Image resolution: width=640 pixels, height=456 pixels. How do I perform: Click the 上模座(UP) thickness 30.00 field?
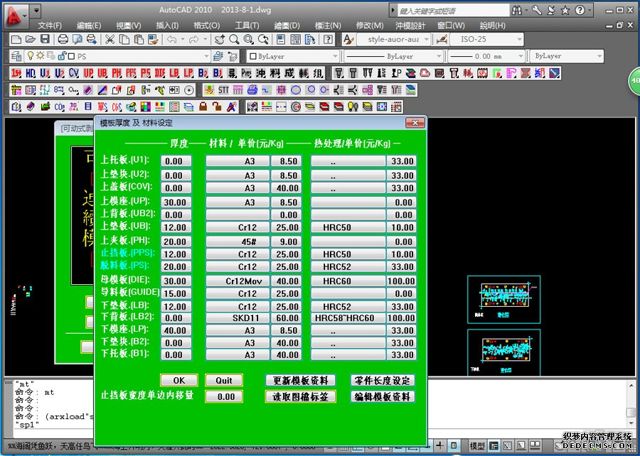[x=176, y=202]
